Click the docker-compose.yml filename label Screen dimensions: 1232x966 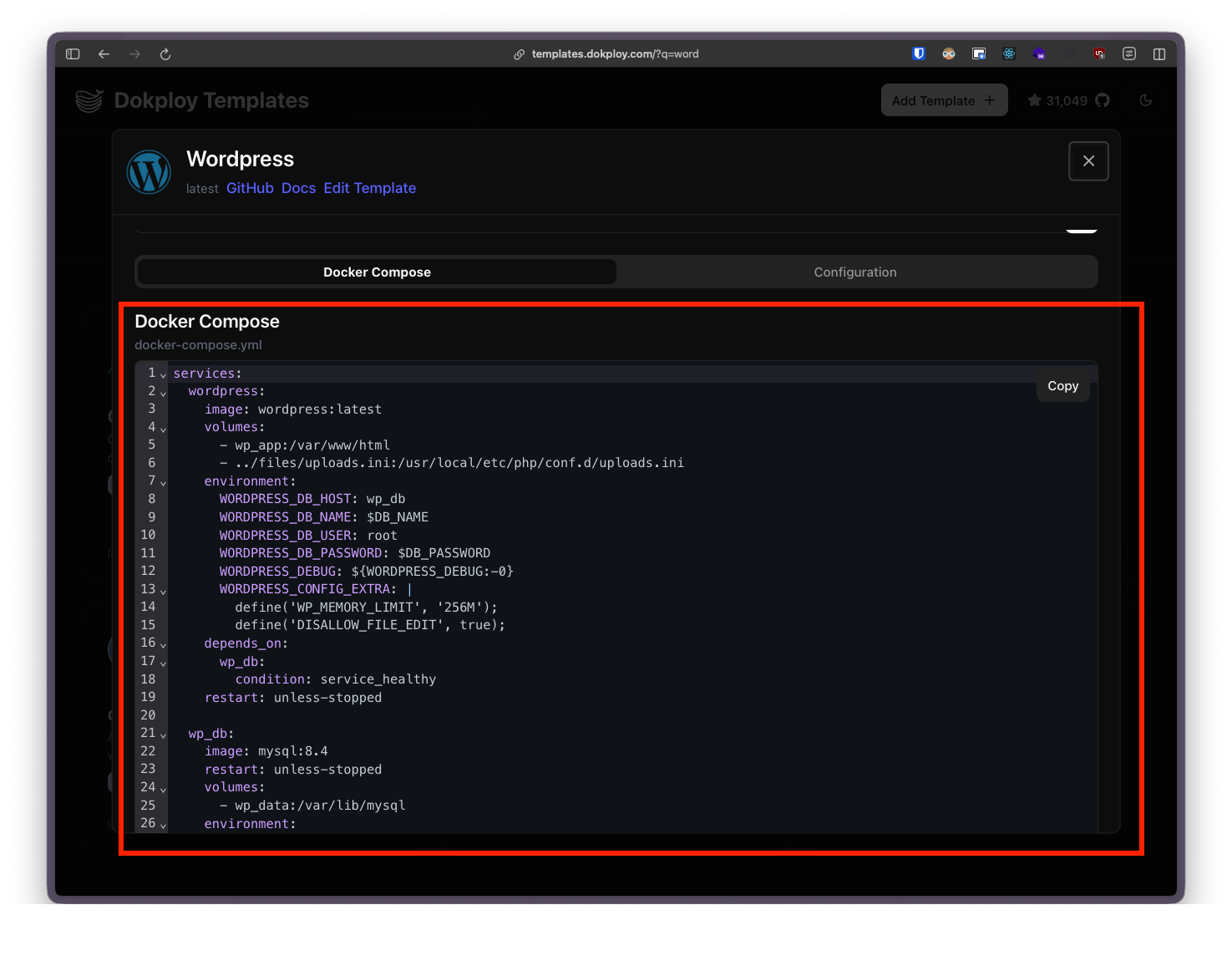(x=198, y=345)
